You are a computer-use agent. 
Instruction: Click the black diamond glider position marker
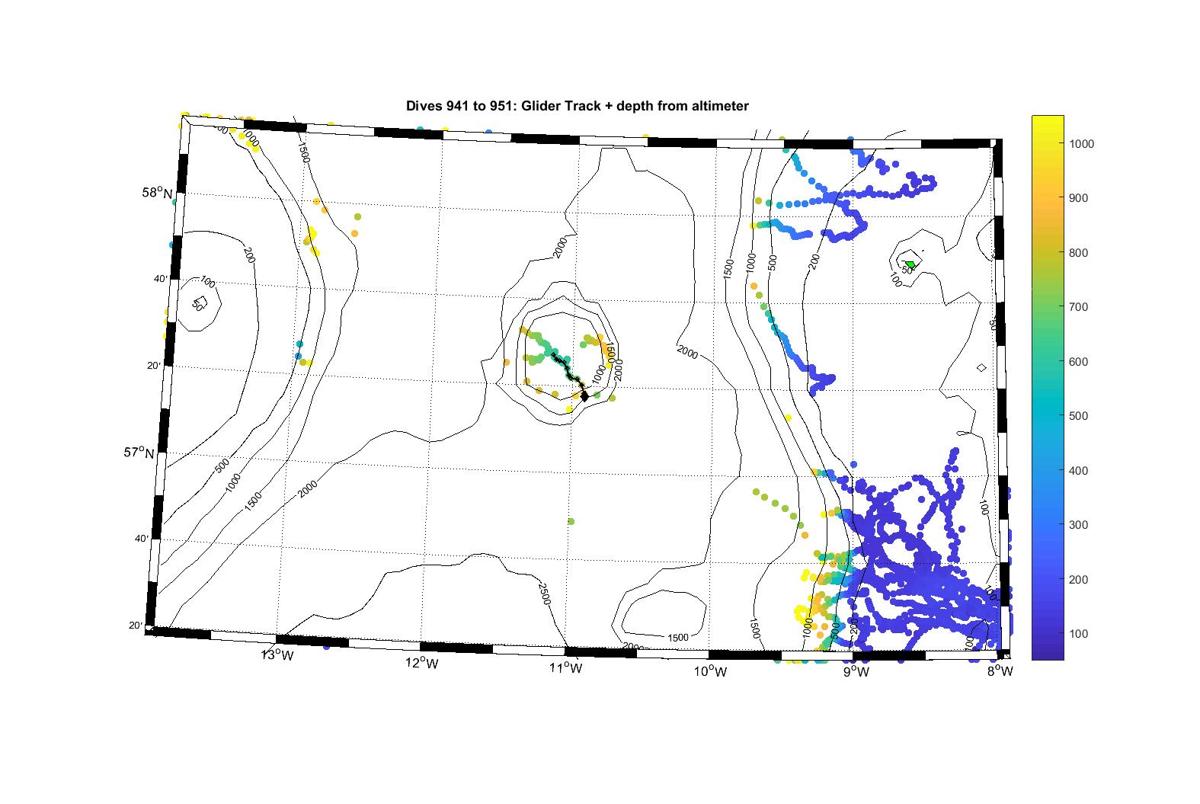click(585, 394)
